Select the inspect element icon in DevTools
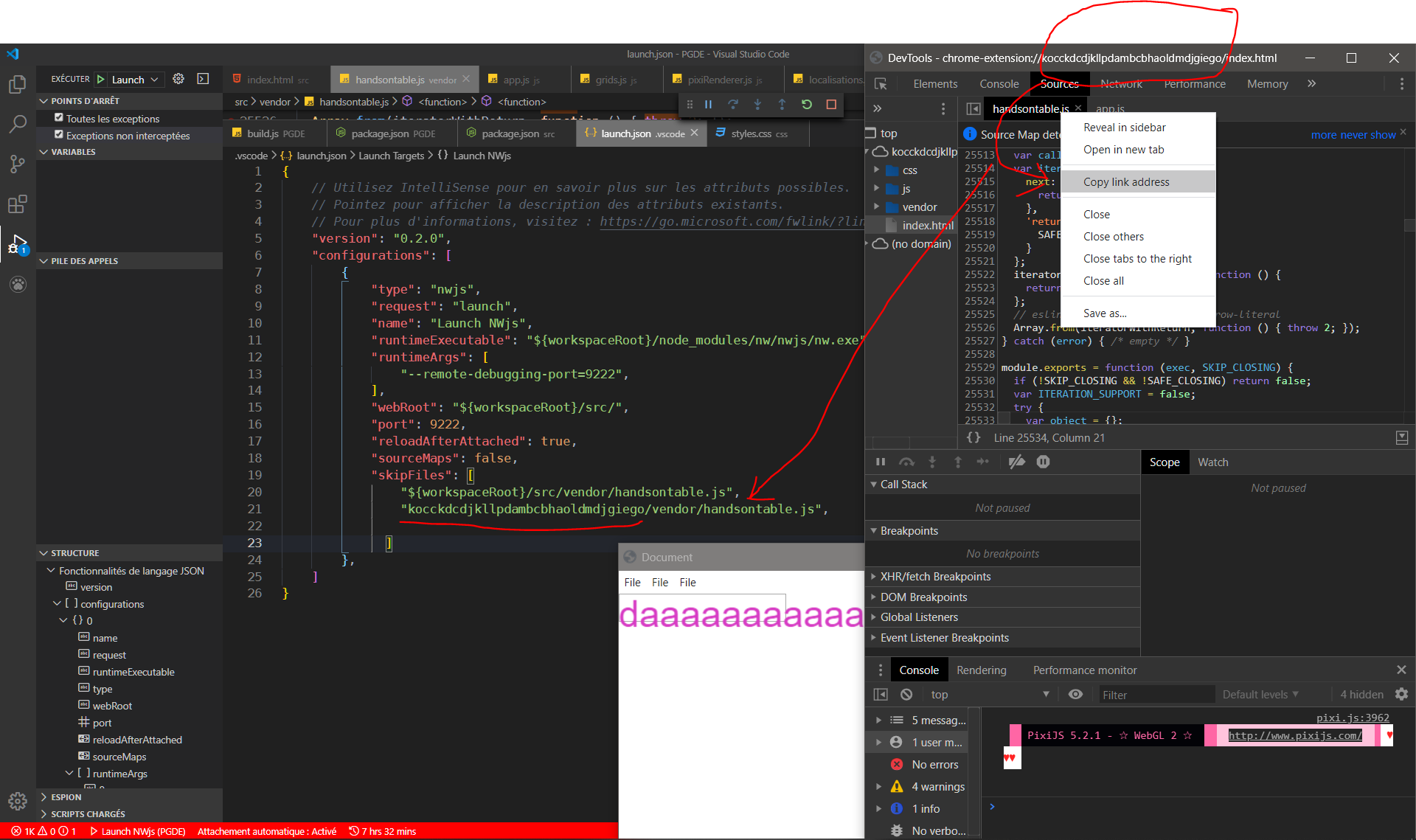This screenshot has width=1416, height=840. coord(881,84)
